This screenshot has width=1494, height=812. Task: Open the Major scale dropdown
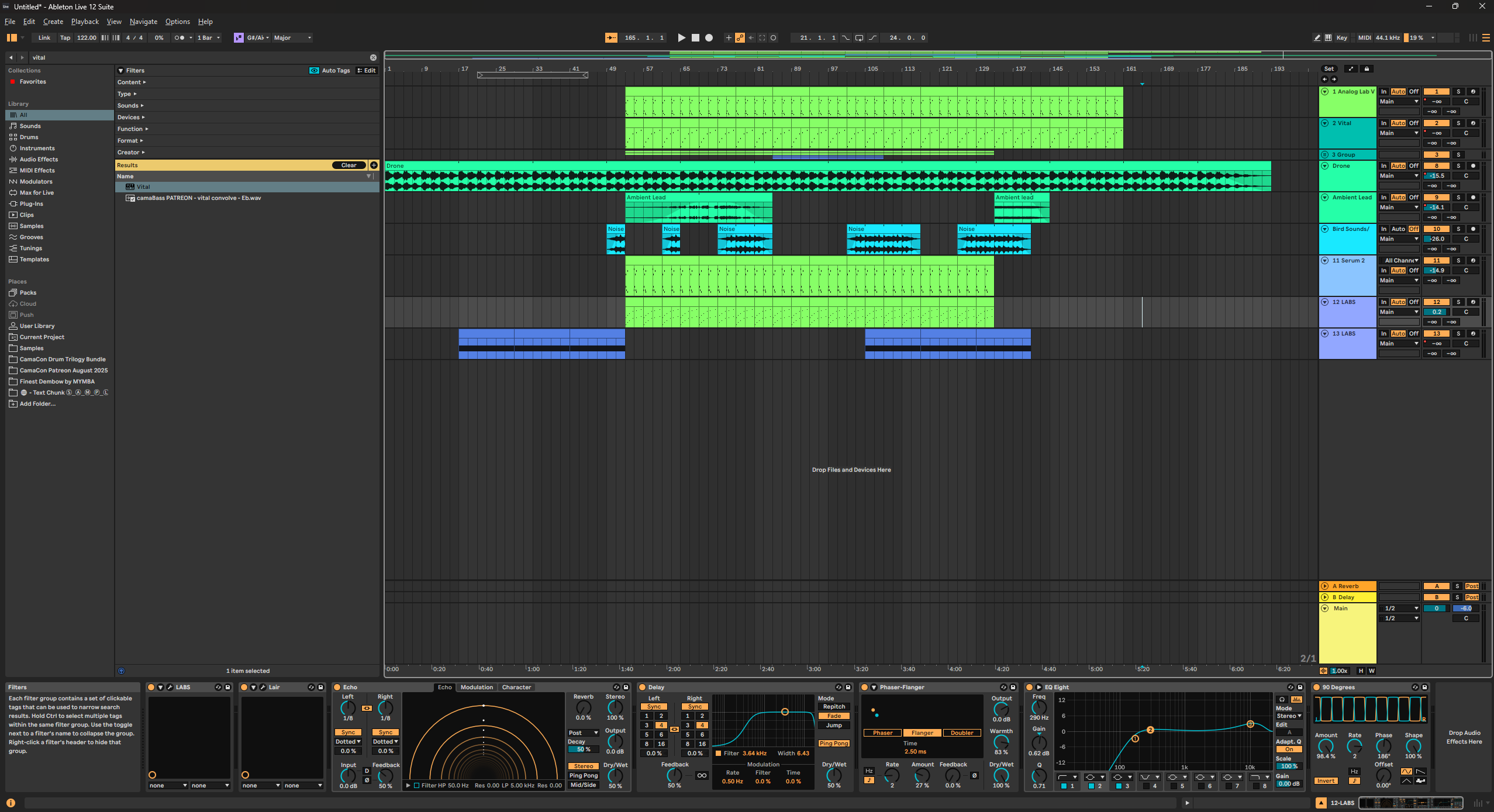pos(292,38)
